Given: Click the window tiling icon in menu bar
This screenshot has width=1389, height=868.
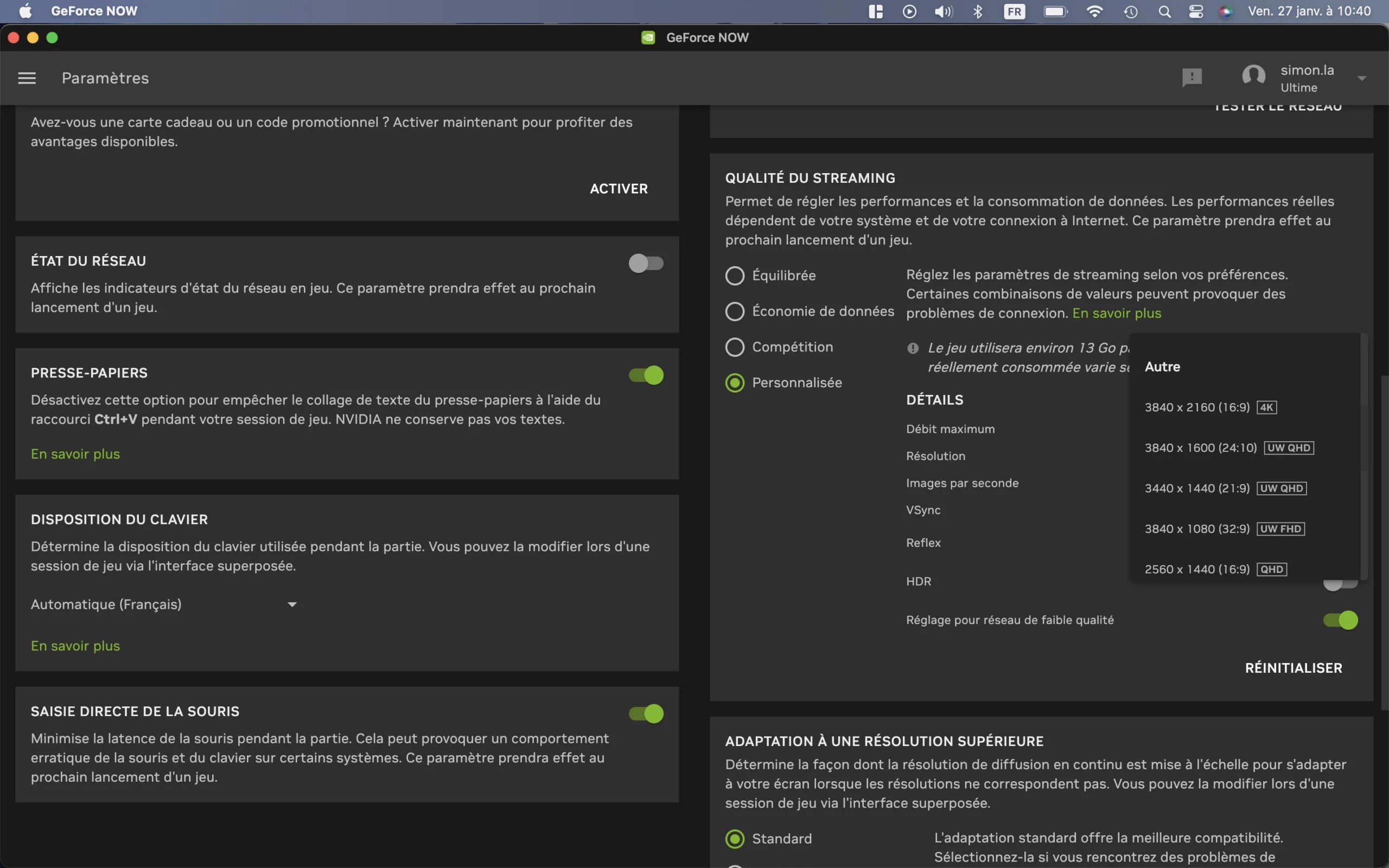Looking at the screenshot, I should 875,11.
